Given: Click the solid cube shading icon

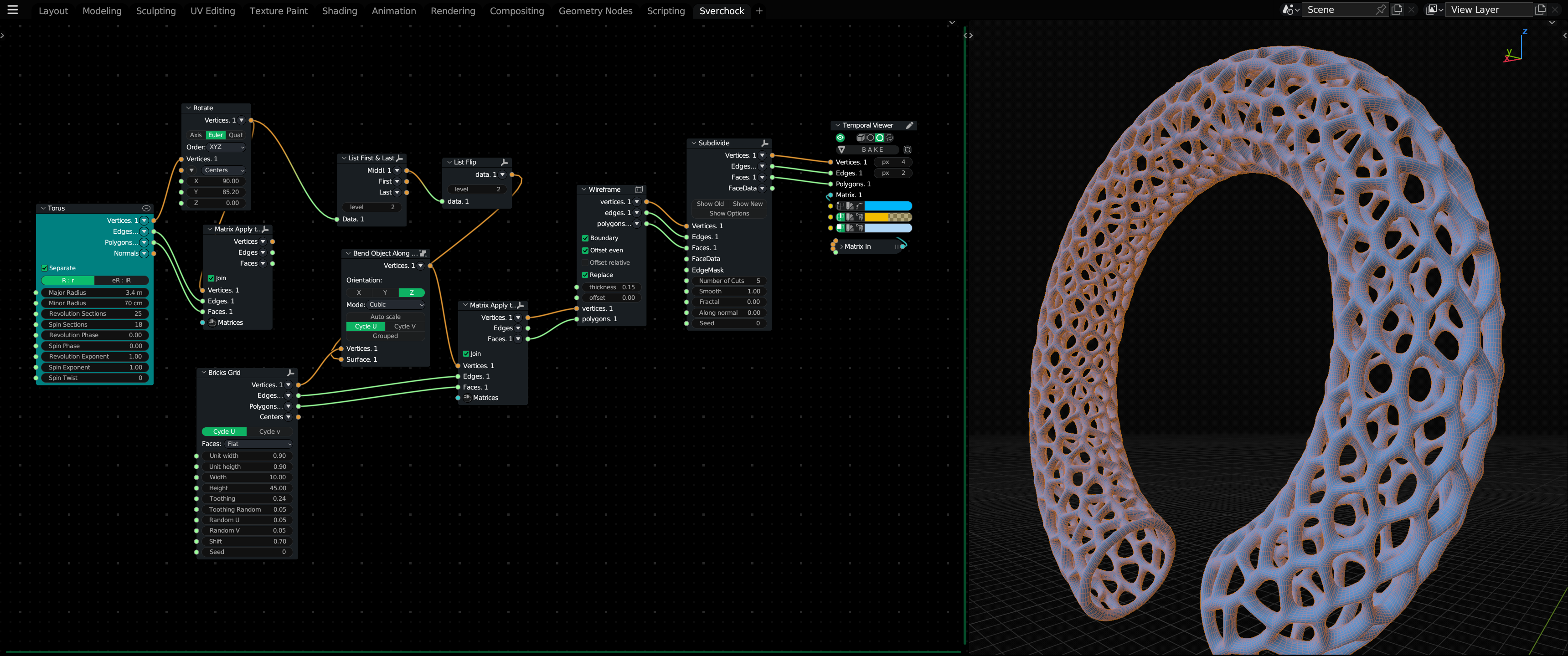Looking at the screenshot, I should 861,138.
